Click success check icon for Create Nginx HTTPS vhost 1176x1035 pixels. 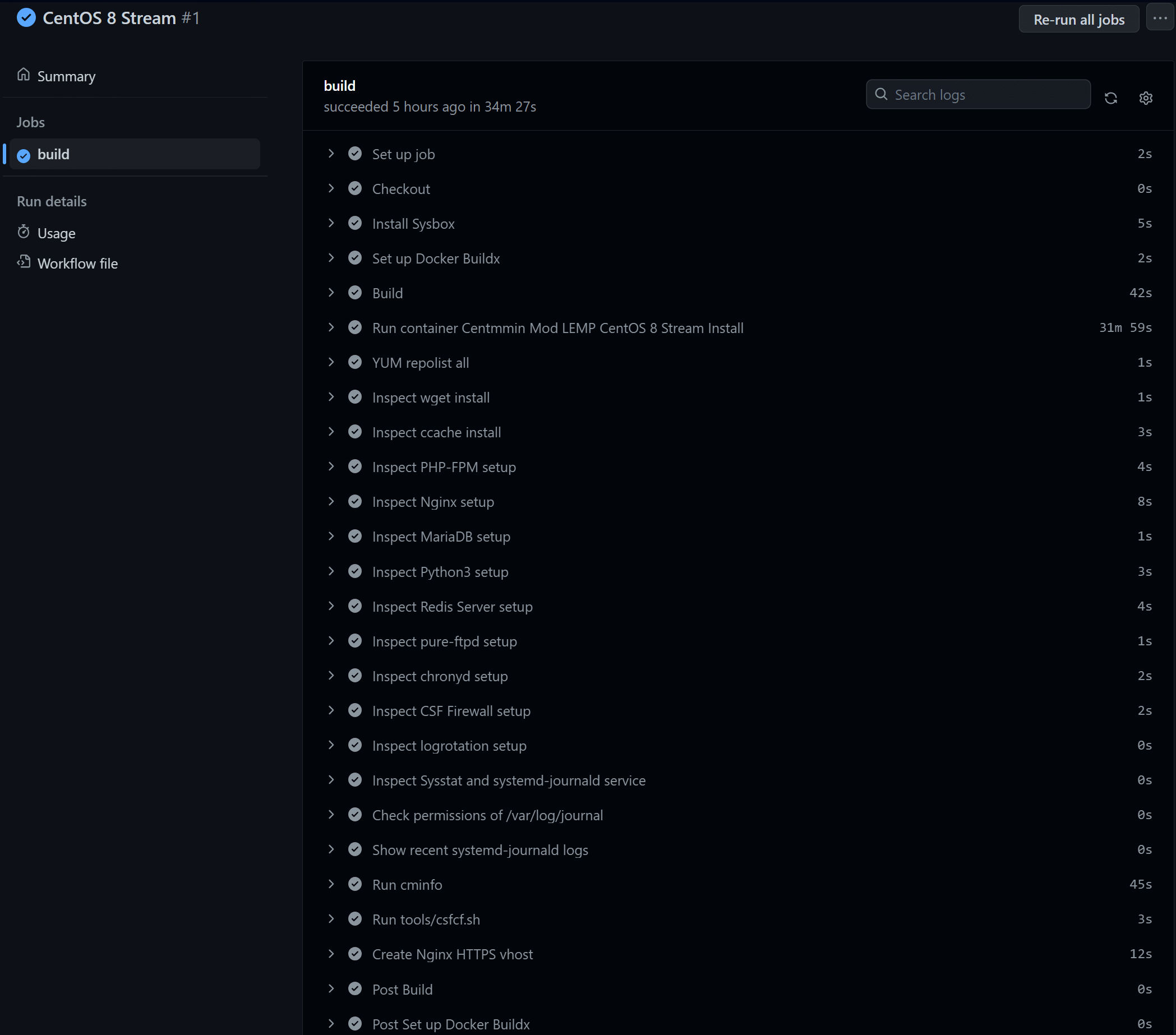355,954
